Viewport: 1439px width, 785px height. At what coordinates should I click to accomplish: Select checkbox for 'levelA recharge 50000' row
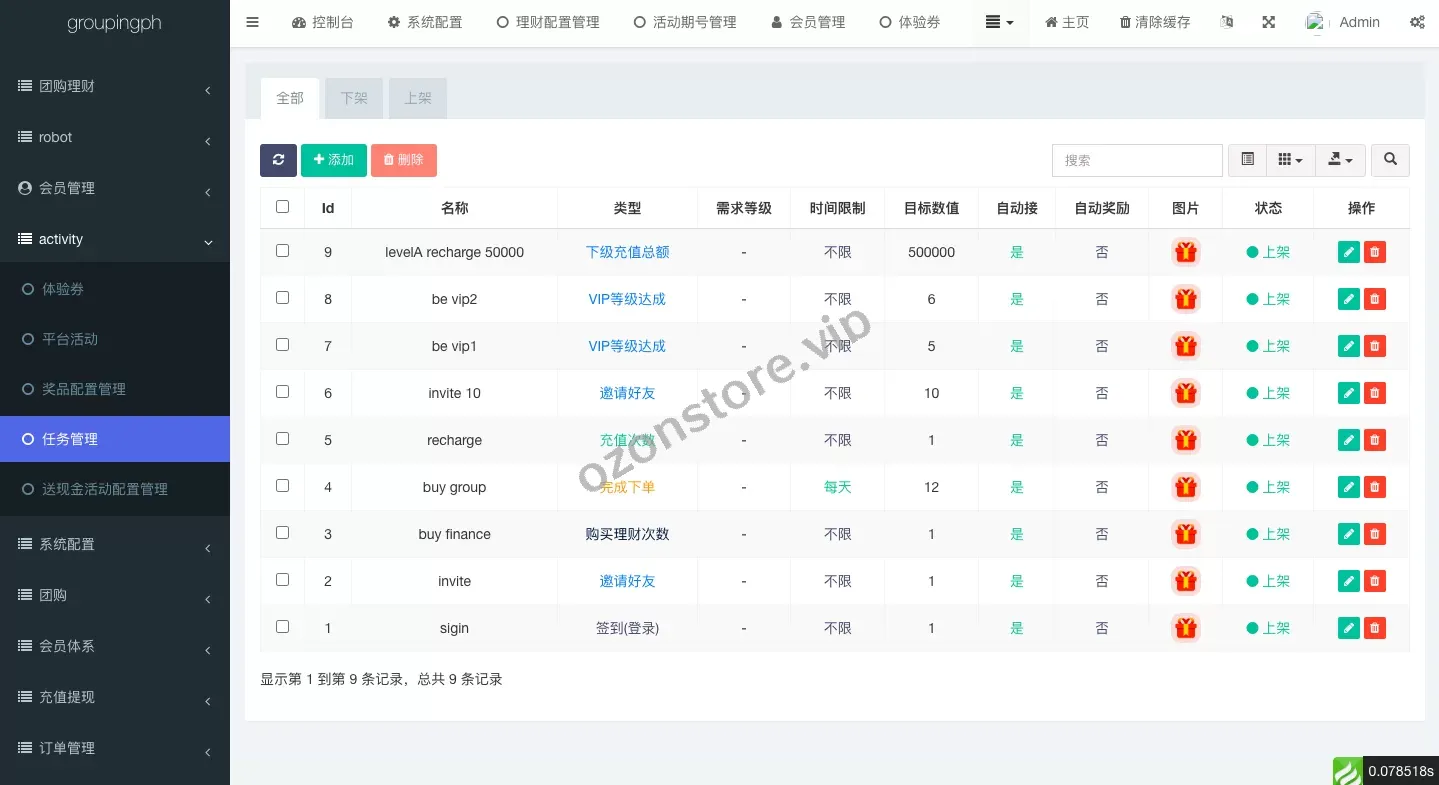click(x=282, y=251)
